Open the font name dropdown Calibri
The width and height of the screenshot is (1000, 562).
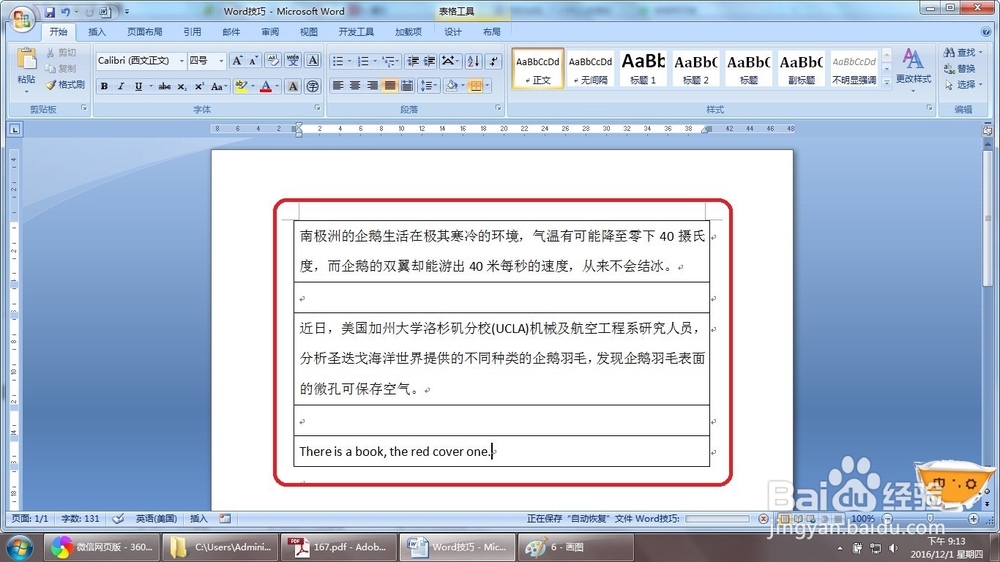coord(182,61)
